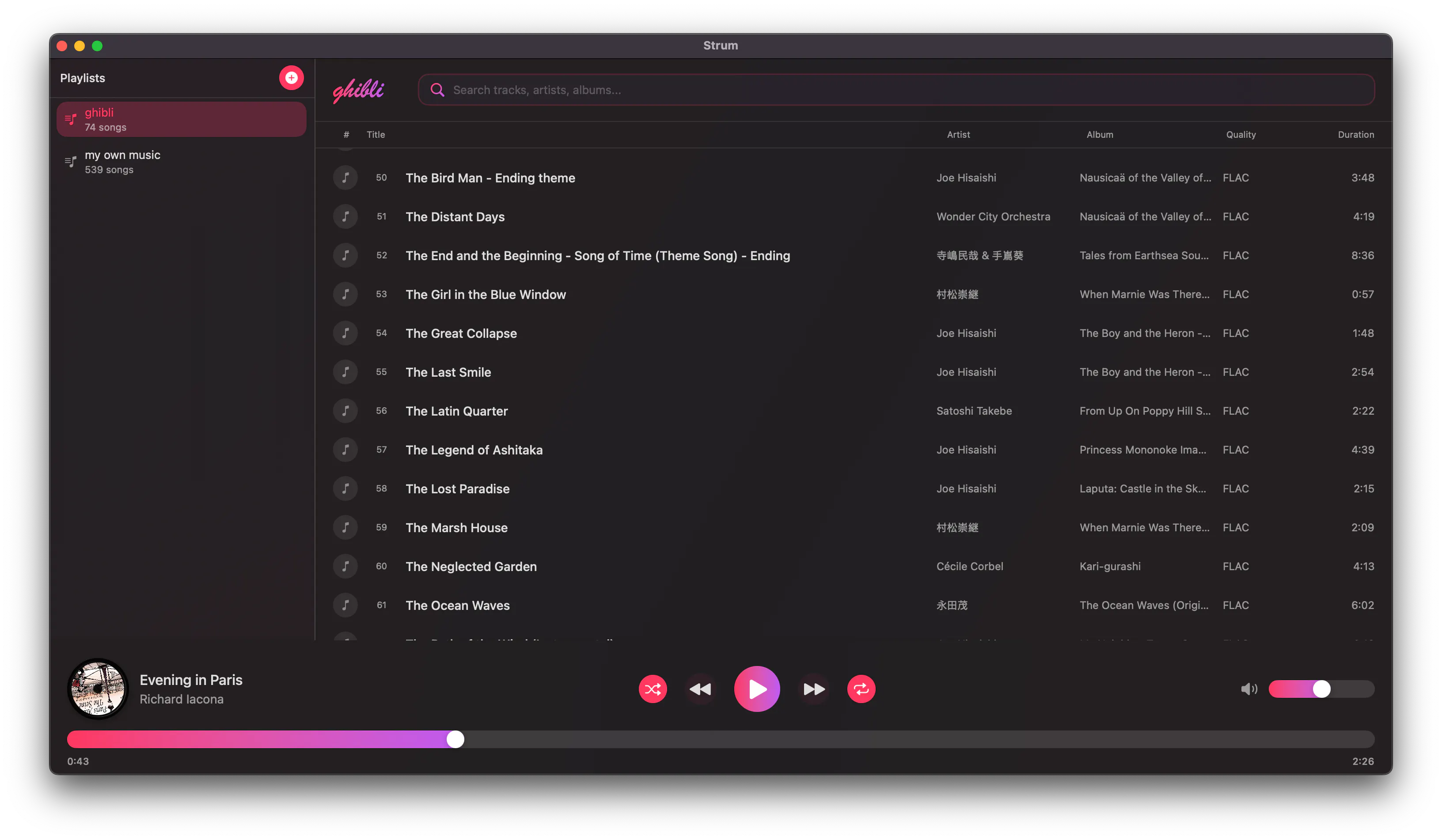Click the ghibli playlist music icon
1442x840 pixels.
coord(70,120)
